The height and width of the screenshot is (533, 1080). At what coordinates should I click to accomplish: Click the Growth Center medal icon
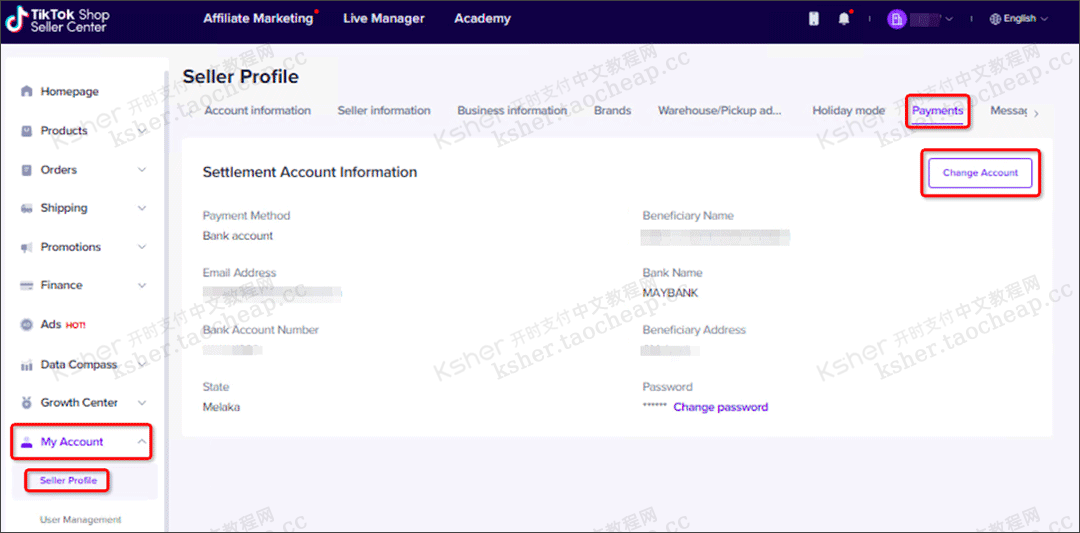pyautogui.click(x=27, y=402)
